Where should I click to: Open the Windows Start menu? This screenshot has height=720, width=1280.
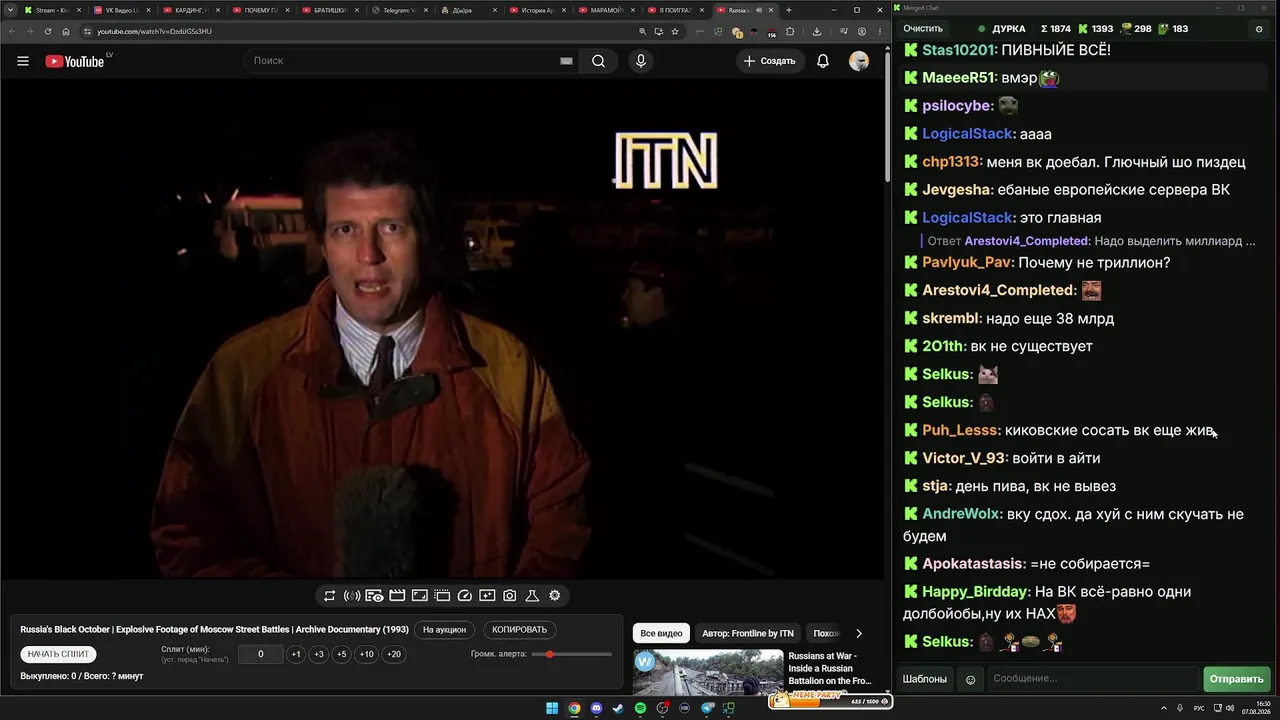(x=552, y=708)
